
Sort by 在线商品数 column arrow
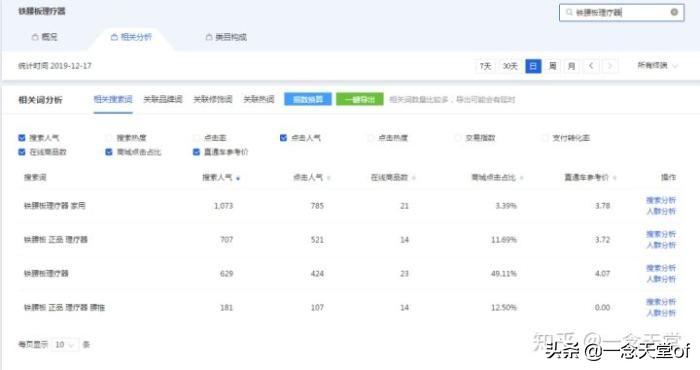coord(414,178)
